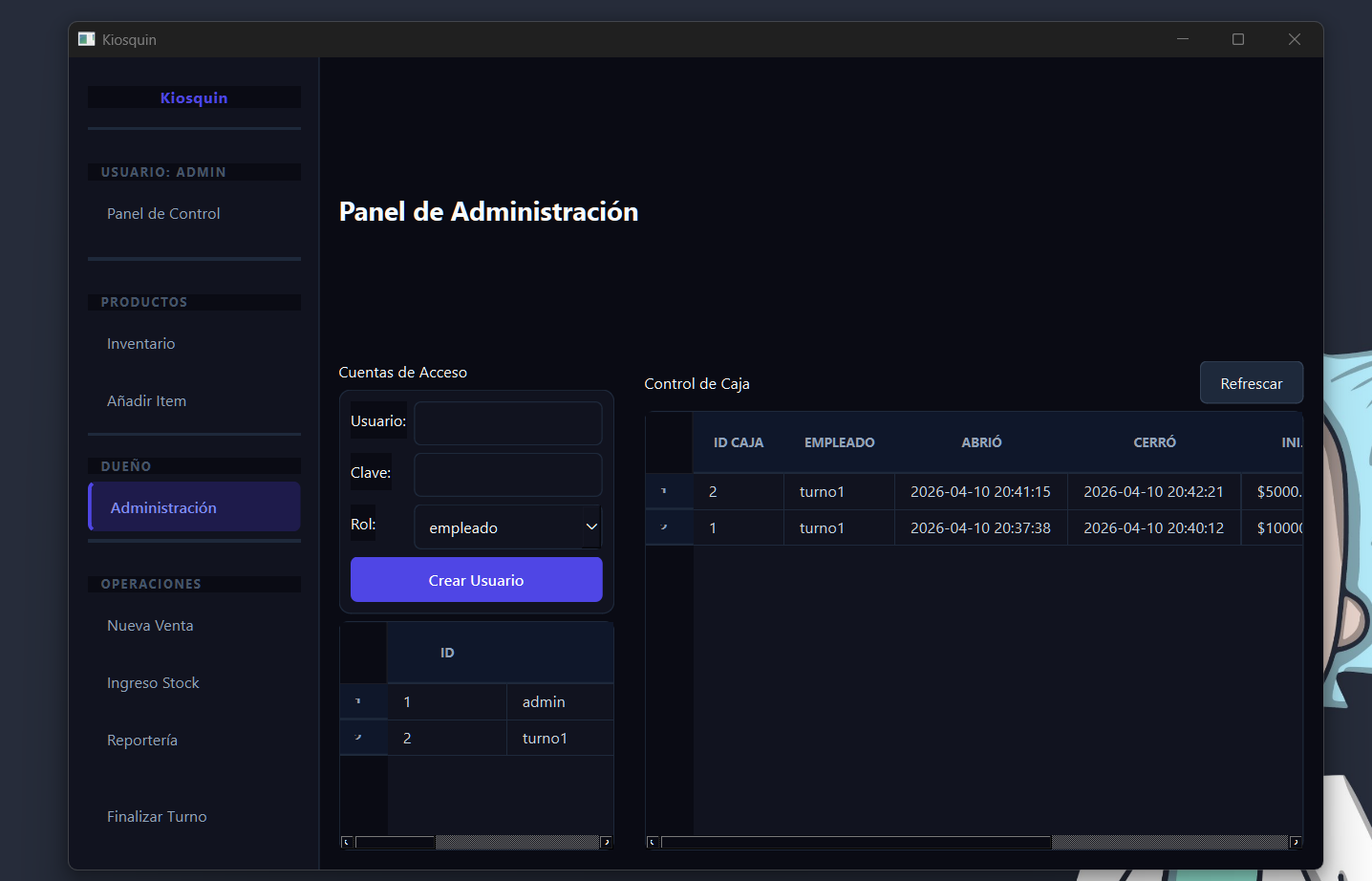Click the left arrow of the user table scrollbar
The height and width of the screenshot is (881, 1372).
[x=346, y=842]
